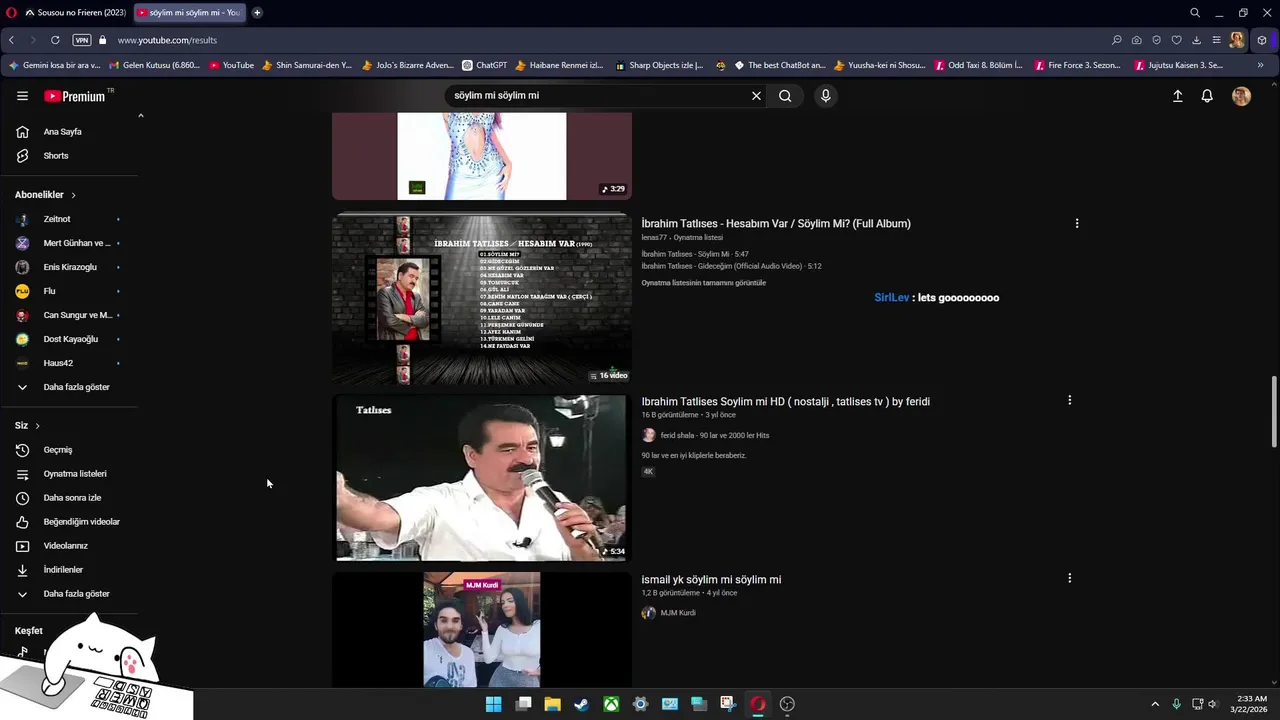Clear the search box with the X
1280x720 pixels.
pyautogui.click(x=756, y=96)
